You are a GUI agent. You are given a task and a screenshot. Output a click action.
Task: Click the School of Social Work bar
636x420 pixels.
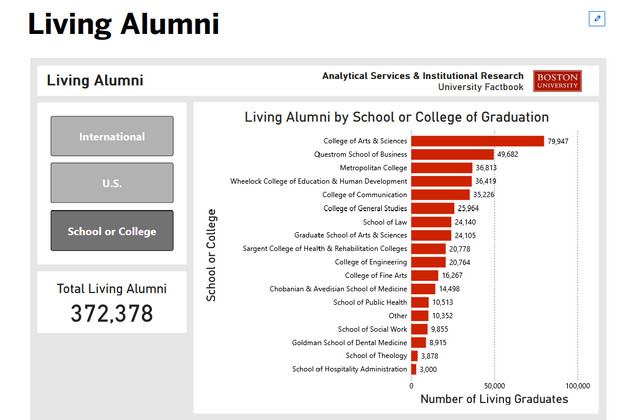(419, 329)
